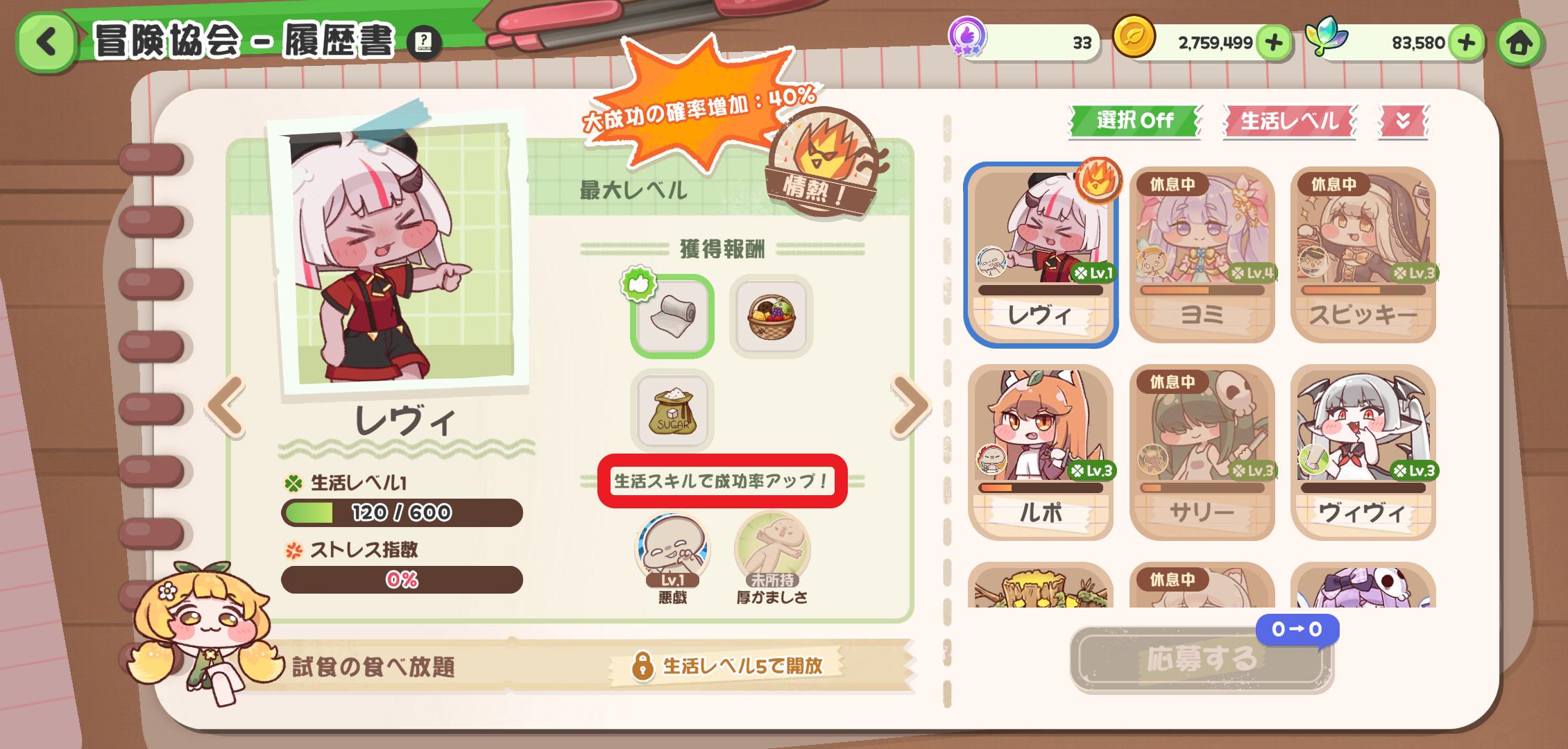Screen dimensions: 1568x749
Task: Go back using the green arrow button
Action: pos(46,42)
